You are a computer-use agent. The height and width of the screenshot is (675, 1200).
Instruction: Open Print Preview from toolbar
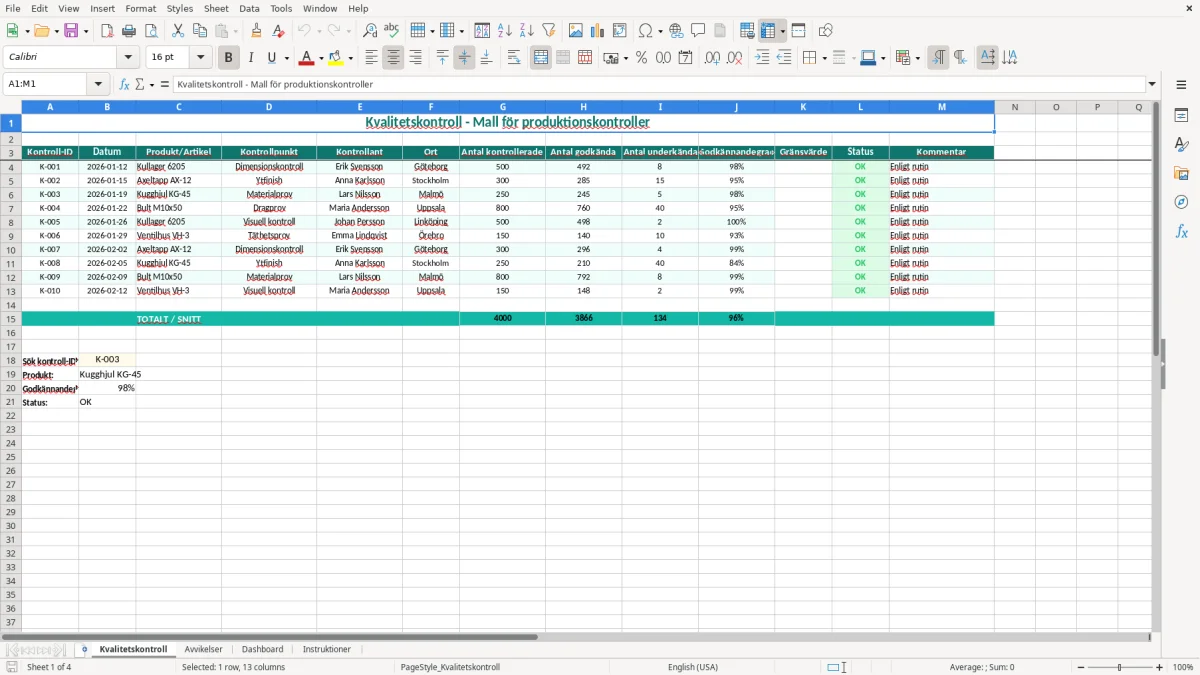pyautogui.click(x=151, y=31)
